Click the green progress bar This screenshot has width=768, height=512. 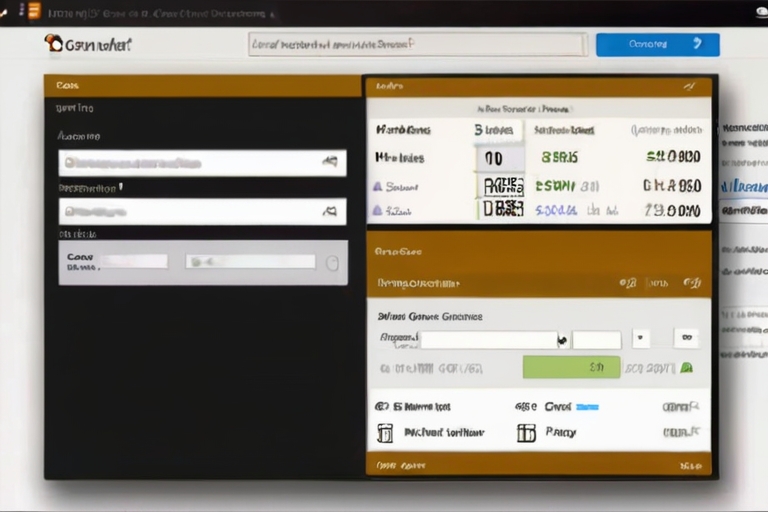(571, 367)
